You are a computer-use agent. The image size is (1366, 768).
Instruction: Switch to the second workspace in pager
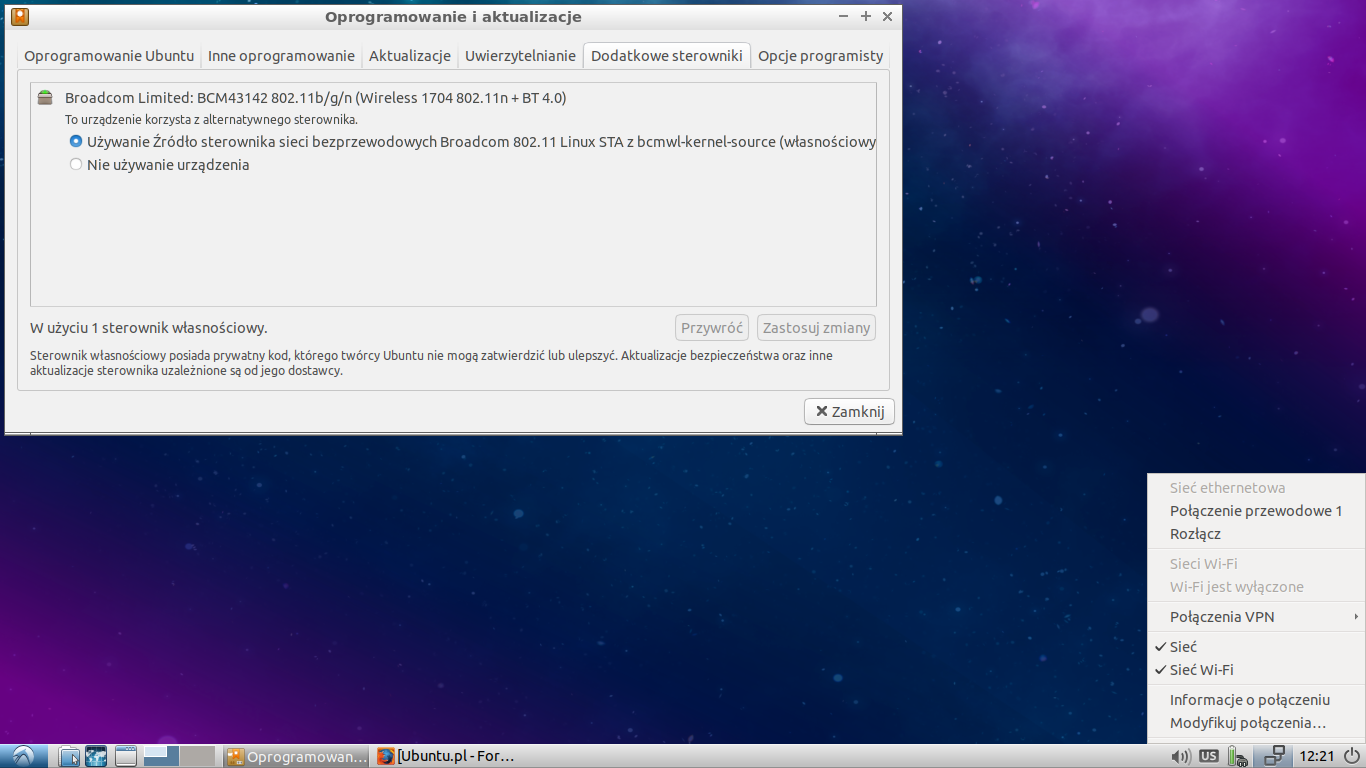coord(197,756)
